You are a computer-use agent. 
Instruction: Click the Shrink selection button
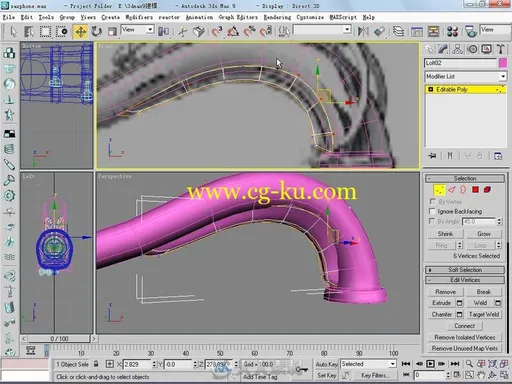(445, 234)
